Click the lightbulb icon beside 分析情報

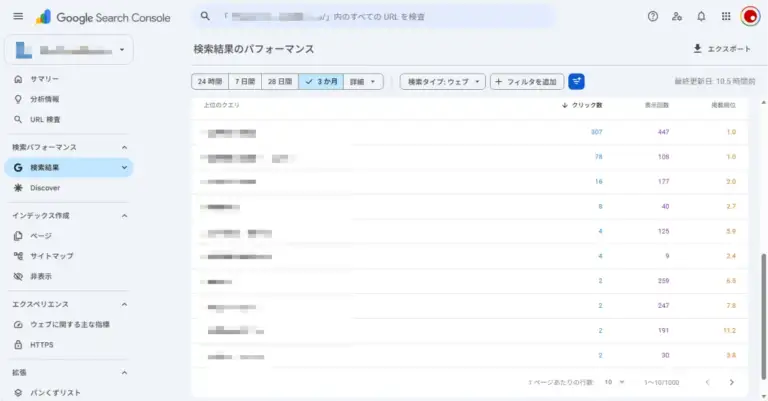click(x=18, y=99)
